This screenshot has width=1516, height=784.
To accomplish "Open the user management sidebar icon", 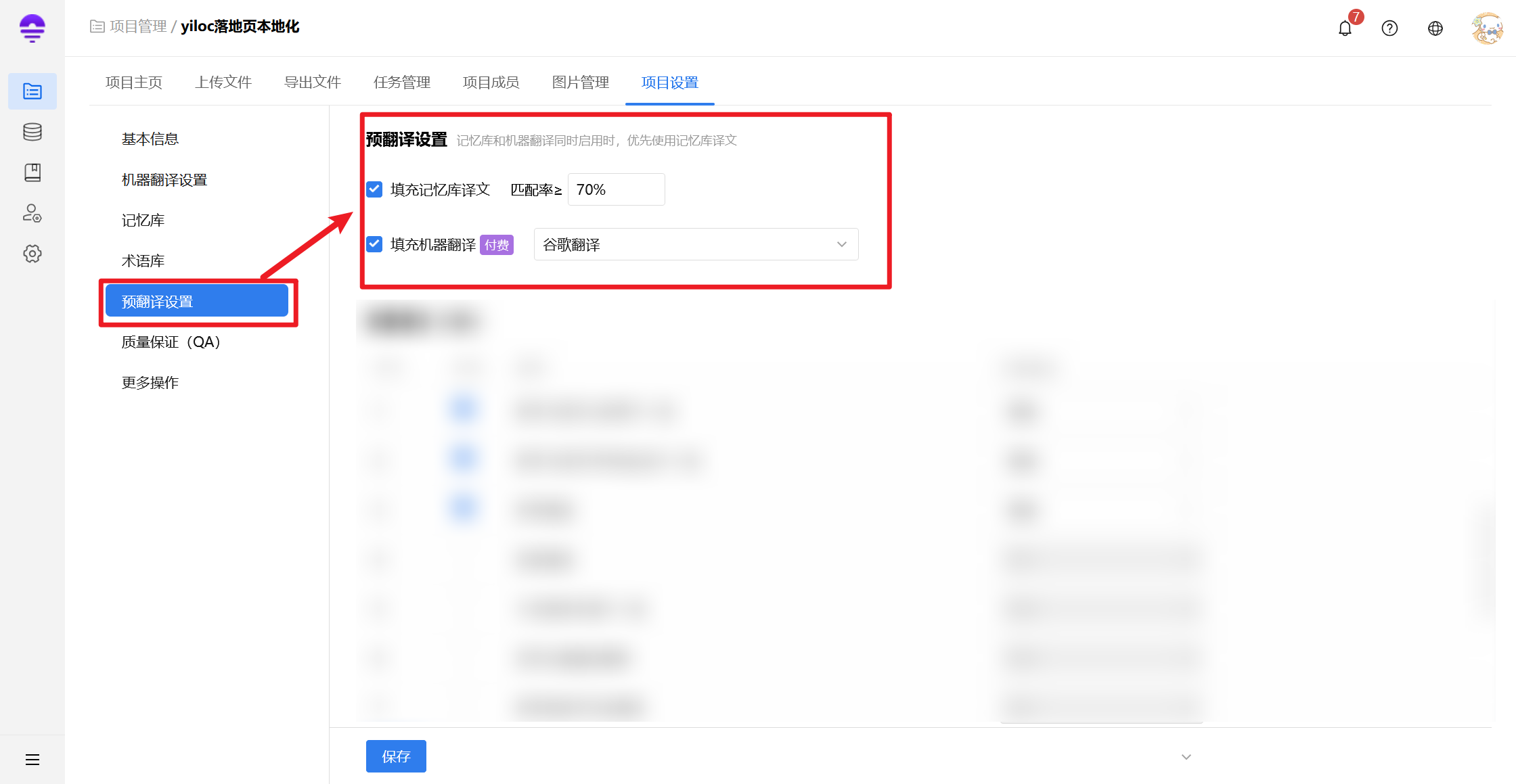I will pyautogui.click(x=32, y=213).
